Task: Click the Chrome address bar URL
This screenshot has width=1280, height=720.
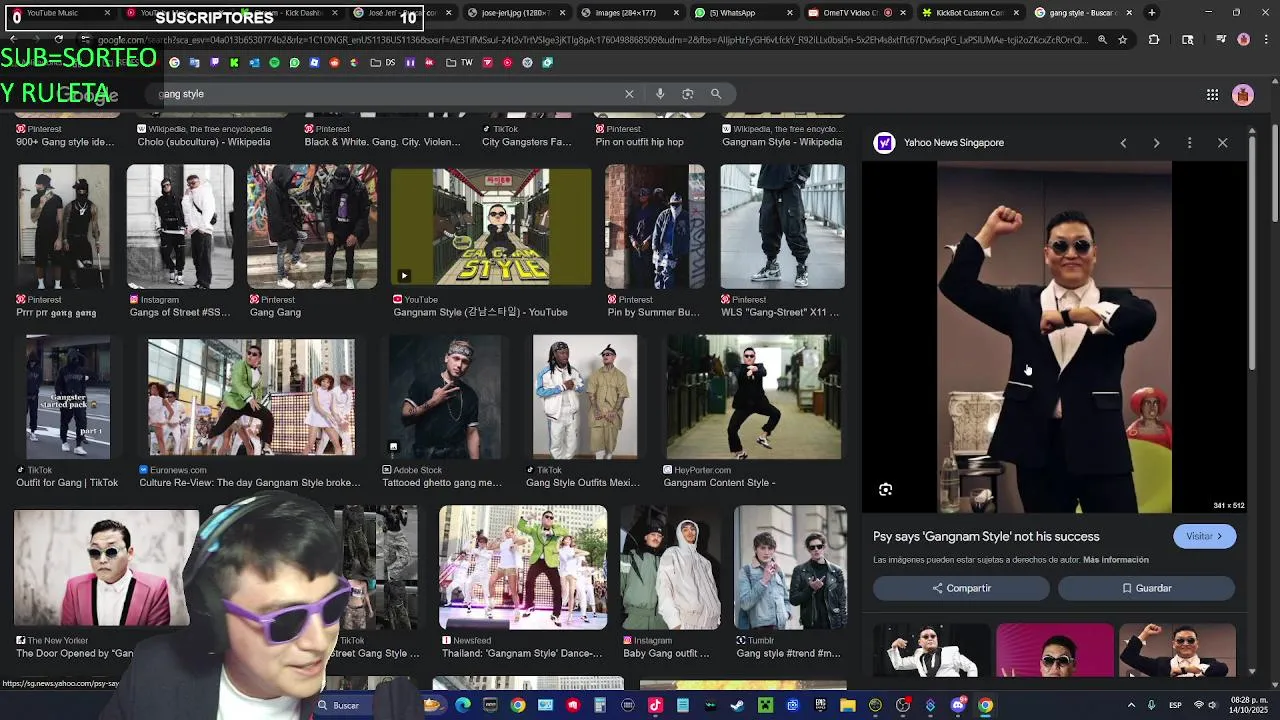Action: (590, 40)
